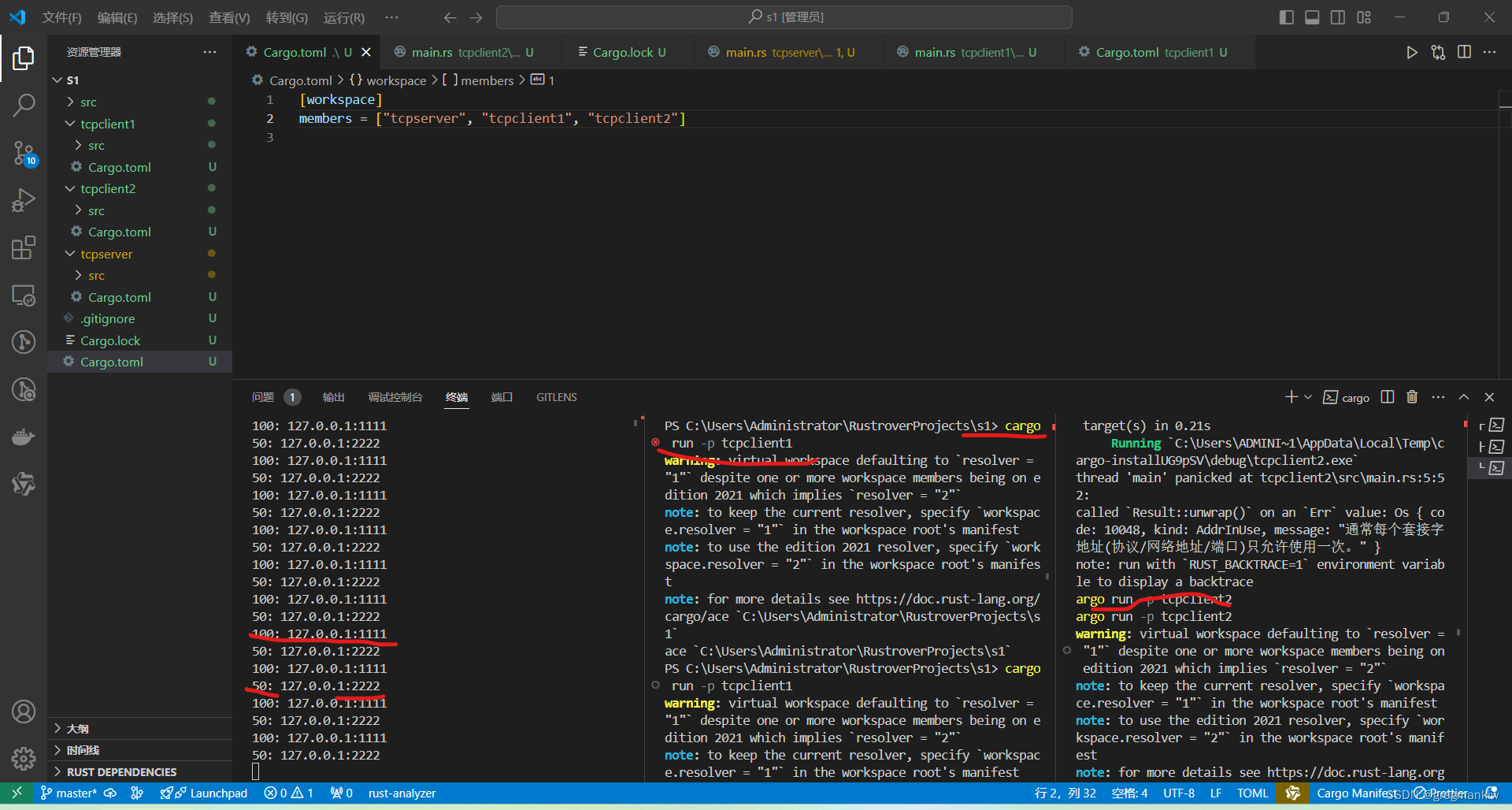The image size is (1512, 810).
Task: Open the 编辑(E) menu
Action: (117, 17)
